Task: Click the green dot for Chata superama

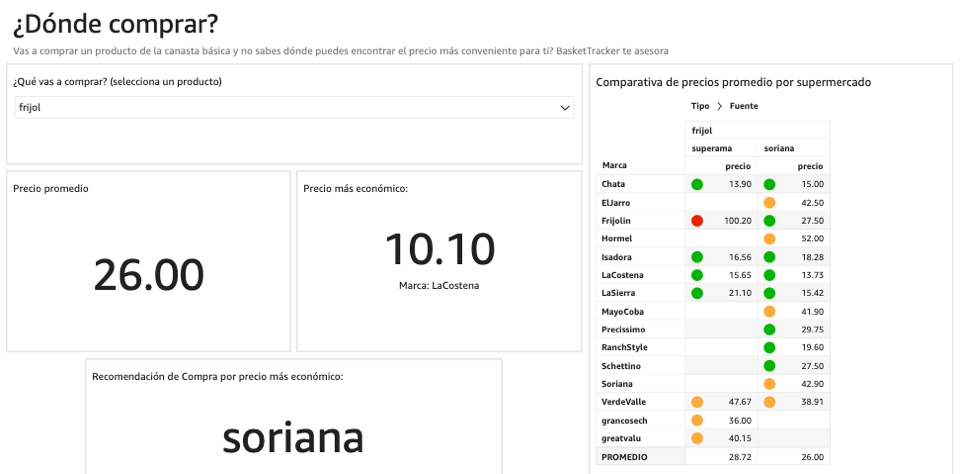Action: pyautogui.click(x=697, y=184)
